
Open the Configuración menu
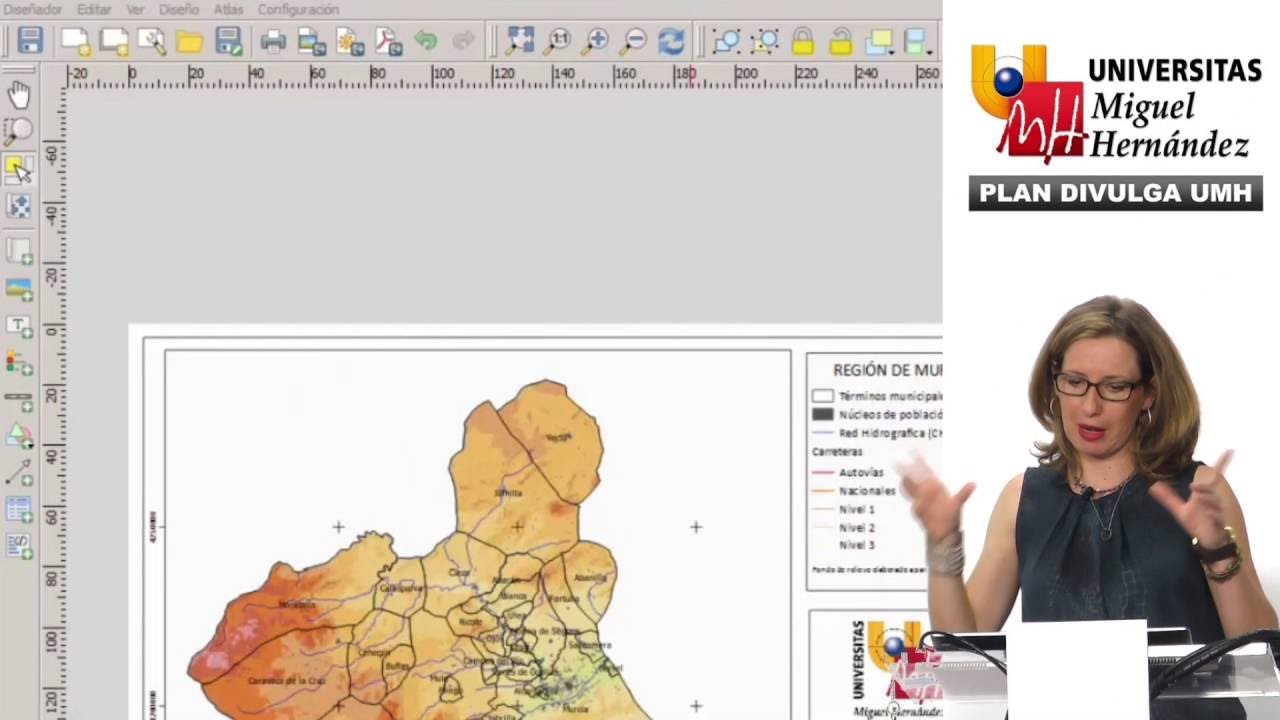pos(298,9)
